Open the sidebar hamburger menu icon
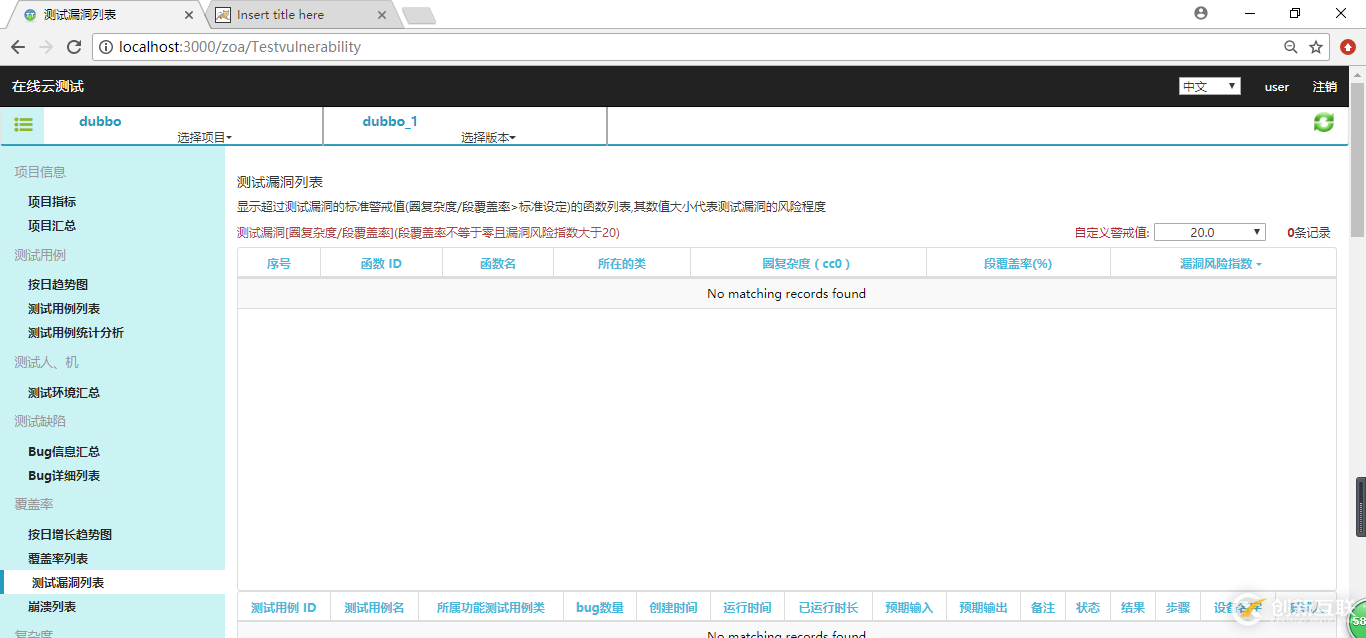The width and height of the screenshot is (1366, 638). (x=23, y=124)
